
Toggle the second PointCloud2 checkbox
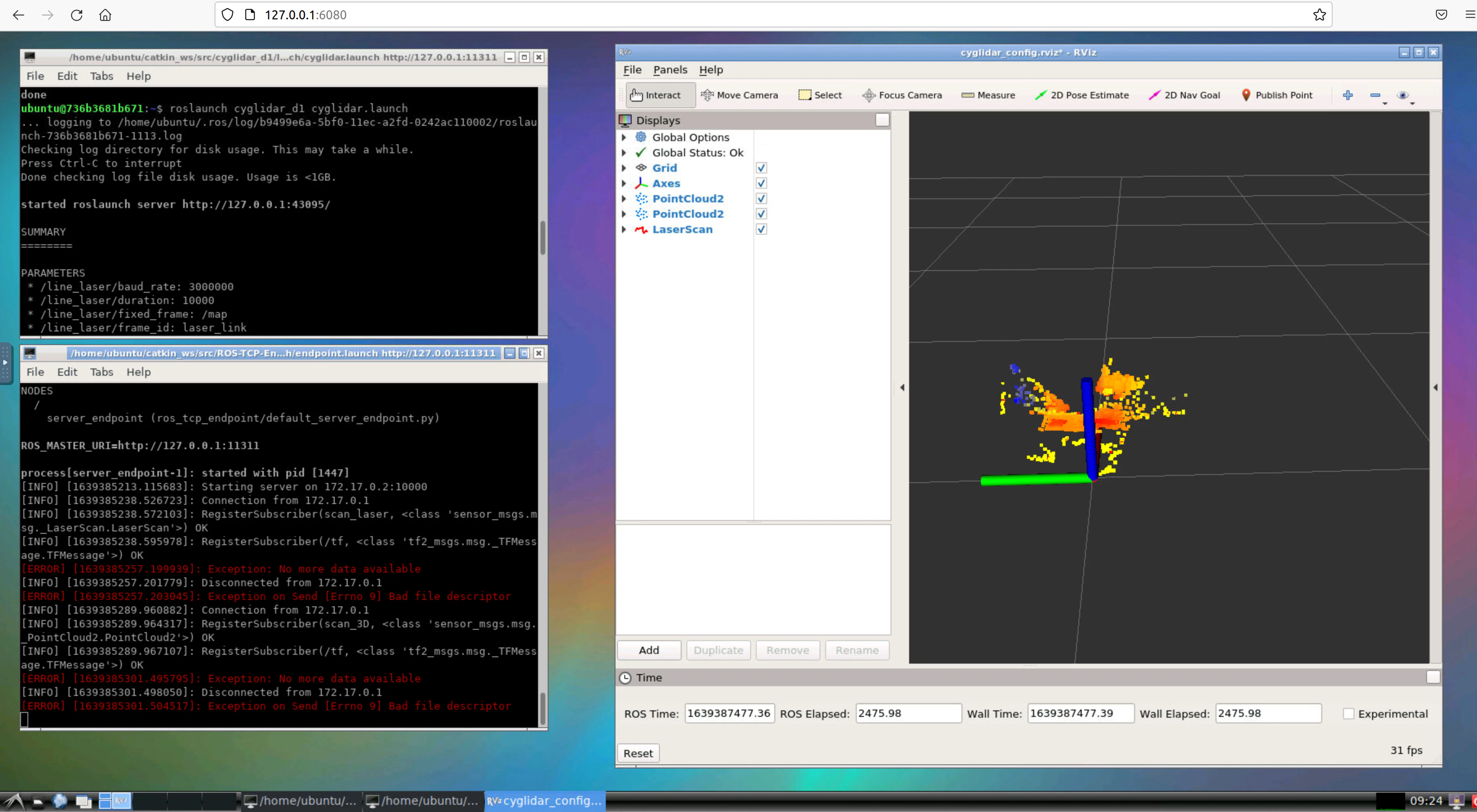(761, 214)
